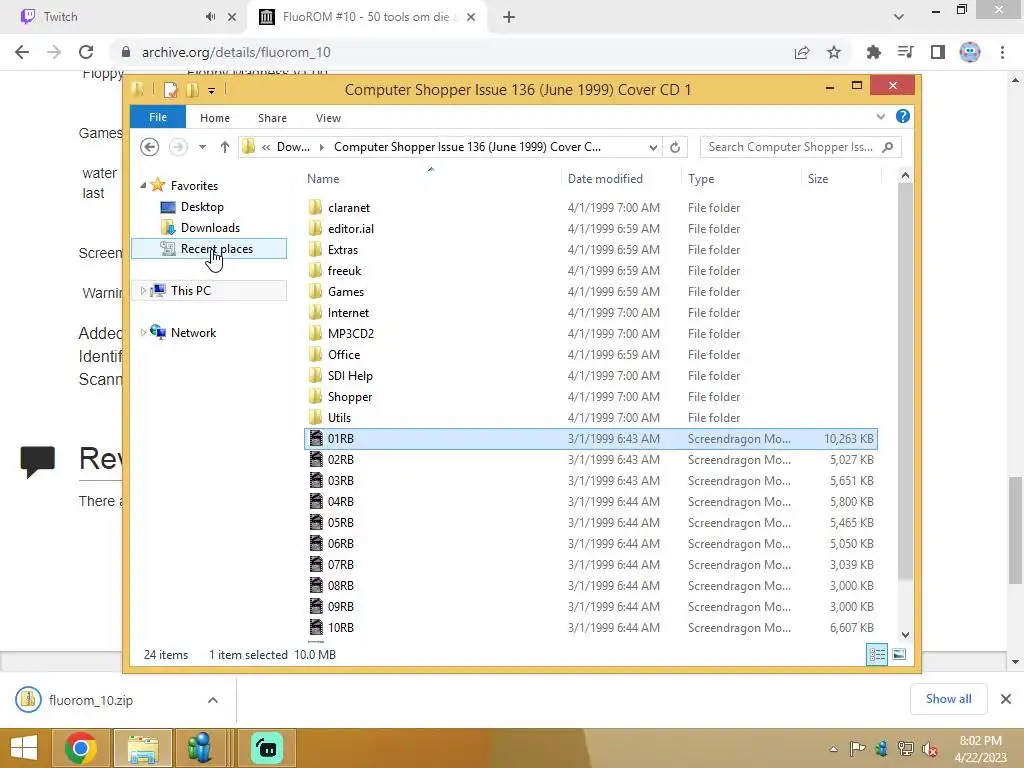Expand the This PC tree node
This screenshot has height=768, width=1024.
coord(143,291)
